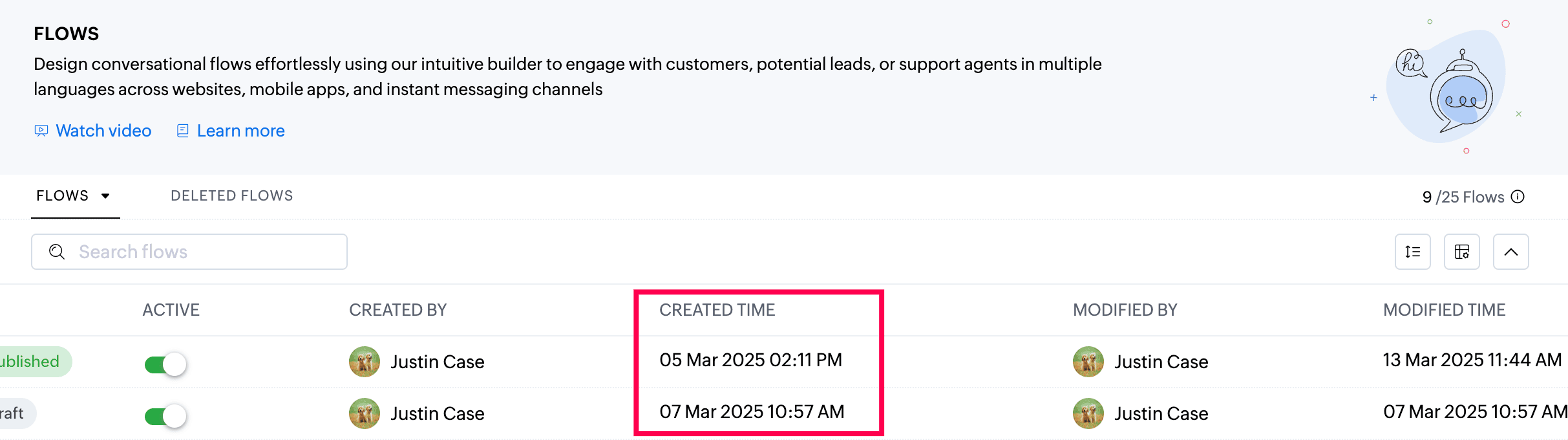Click the Watch video play icon
The height and width of the screenshot is (440, 1568).
(41, 131)
